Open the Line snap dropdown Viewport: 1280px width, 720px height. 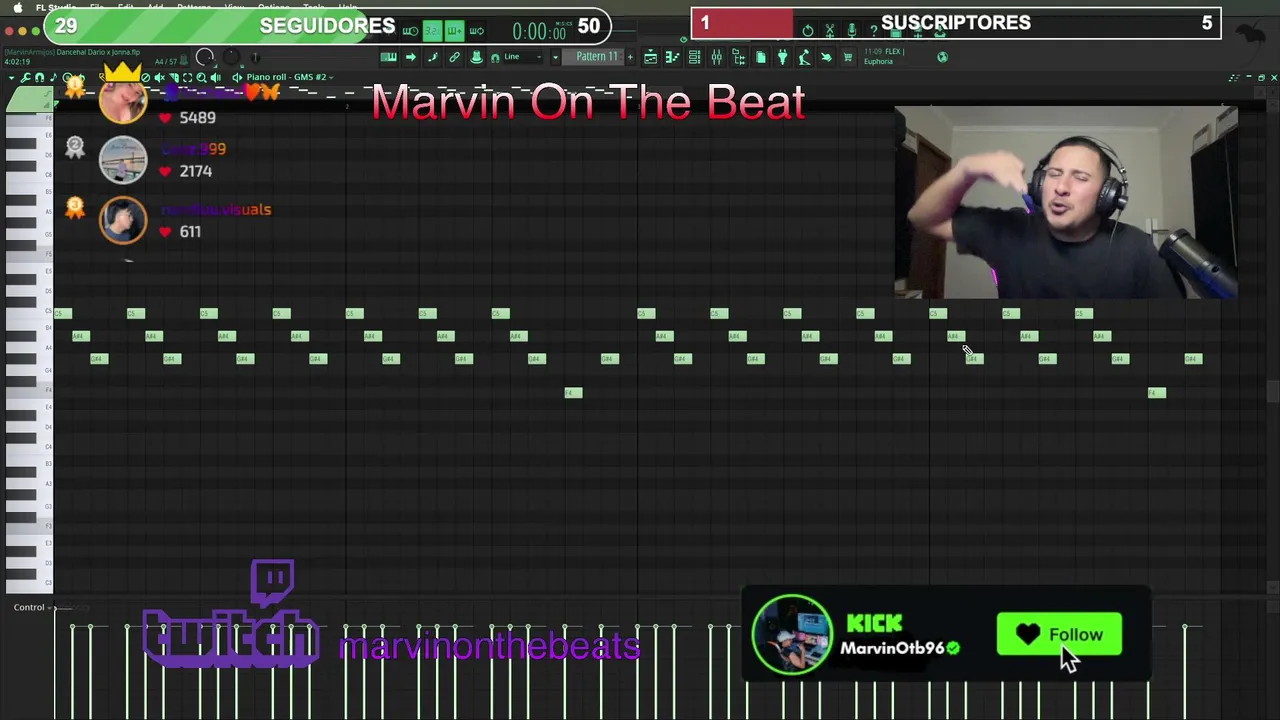click(x=523, y=57)
